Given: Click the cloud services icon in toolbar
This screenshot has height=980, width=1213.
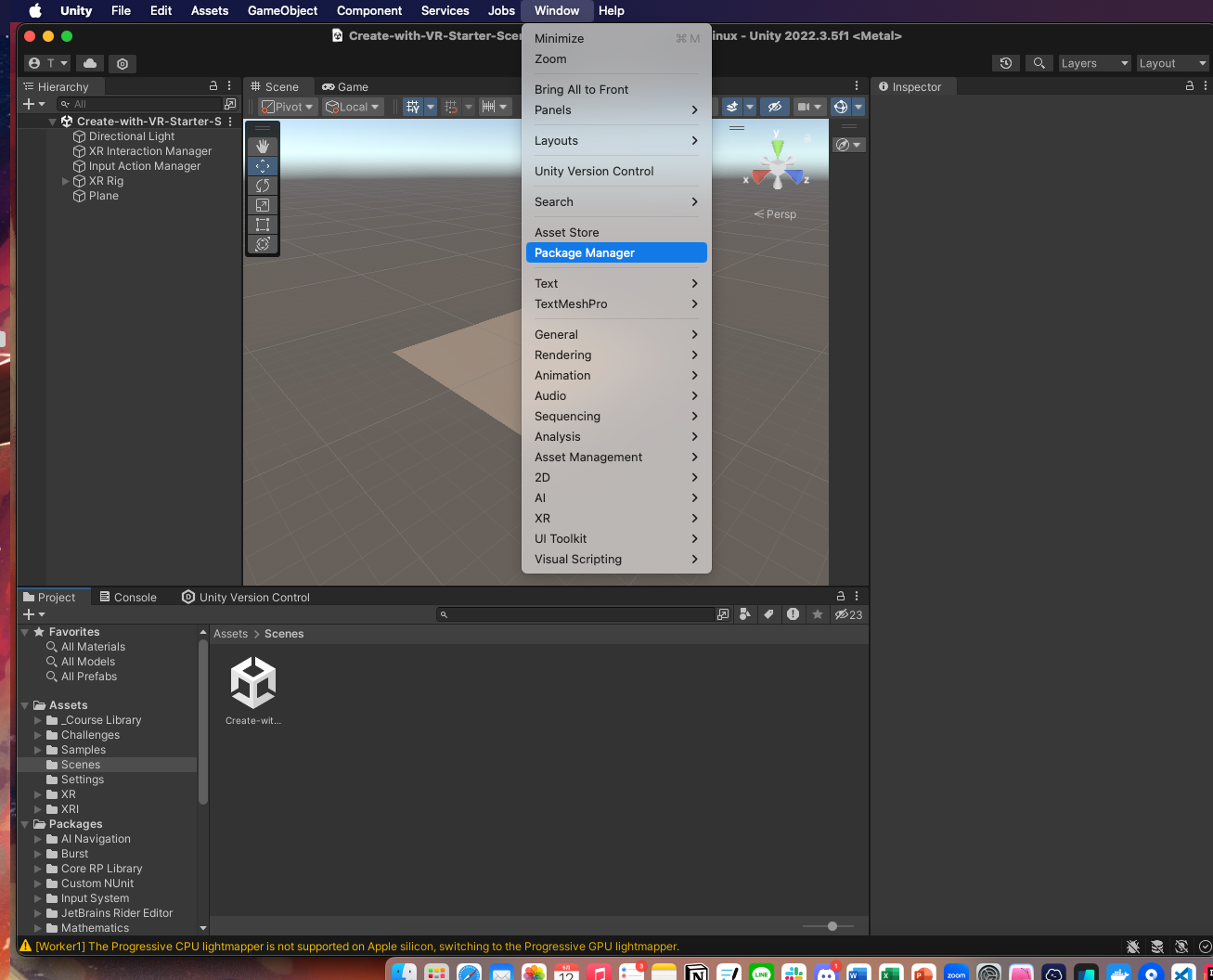Looking at the screenshot, I should point(90,63).
